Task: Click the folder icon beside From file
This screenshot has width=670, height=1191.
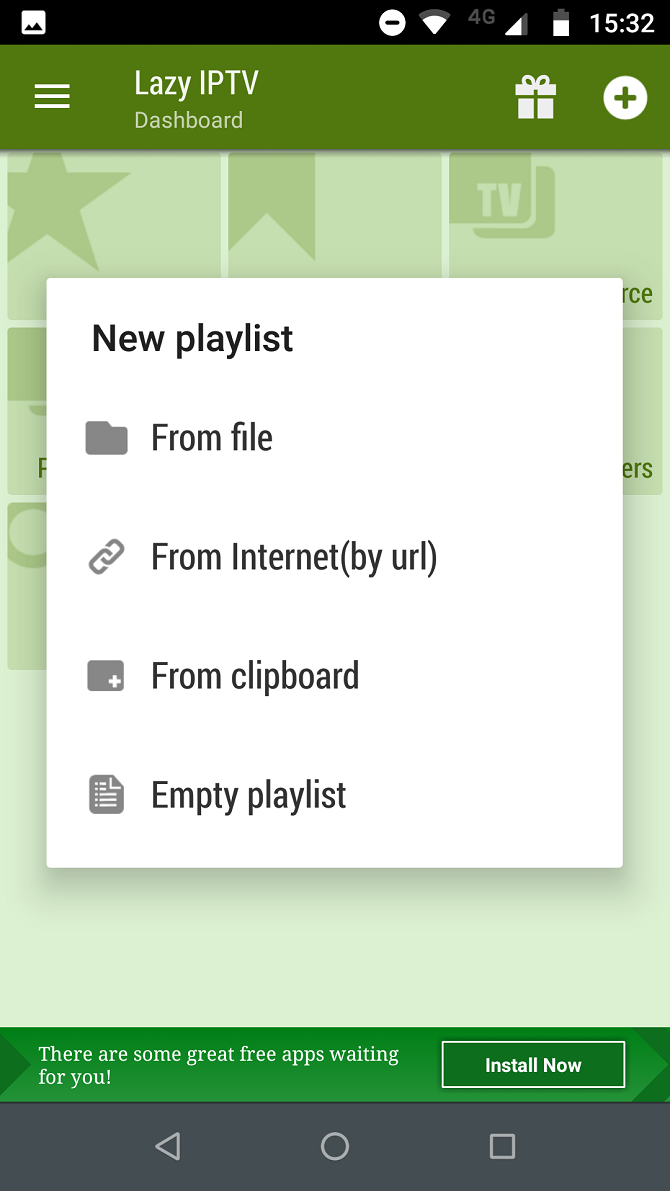Action: 106,438
